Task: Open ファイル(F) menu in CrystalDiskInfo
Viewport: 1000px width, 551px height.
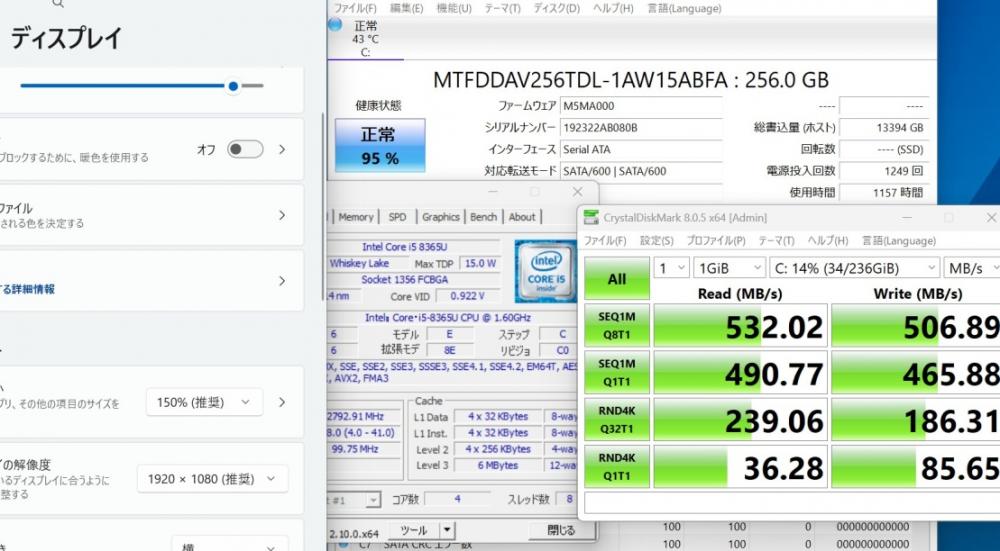Action: click(355, 8)
